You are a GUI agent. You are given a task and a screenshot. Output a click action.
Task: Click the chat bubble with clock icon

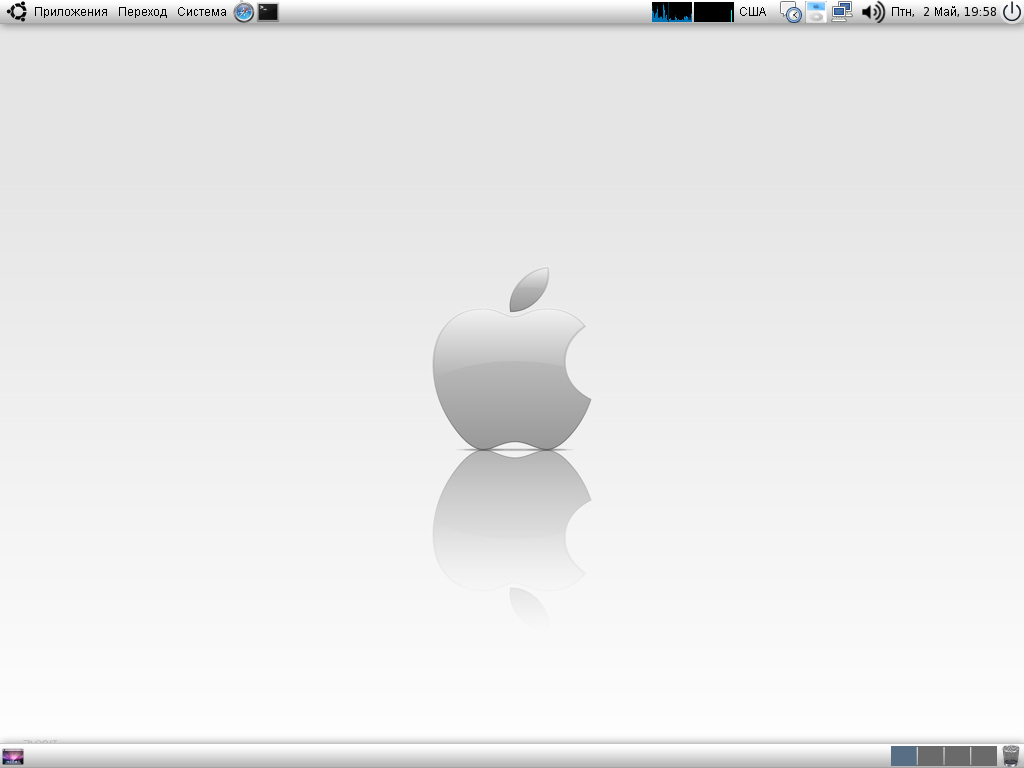[x=791, y=12]
